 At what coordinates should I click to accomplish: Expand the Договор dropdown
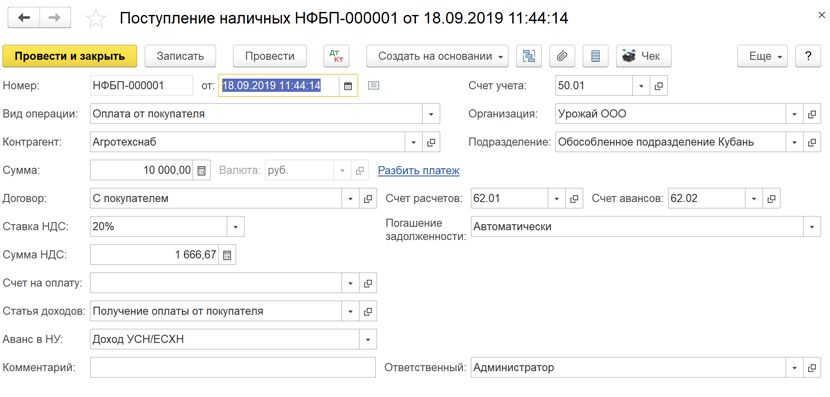(x=350, y=198)
